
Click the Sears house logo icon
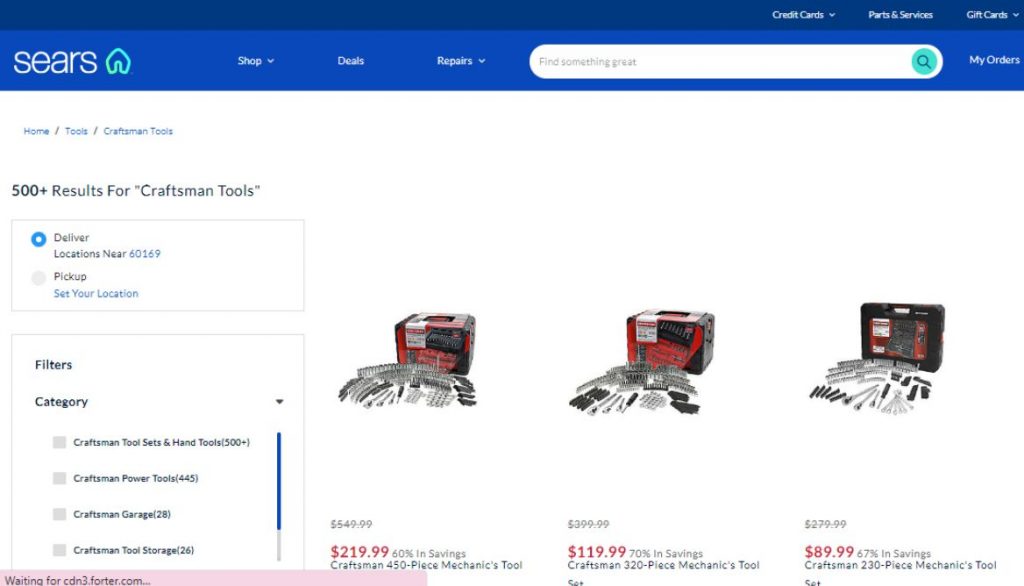click(x=118, y=61)
